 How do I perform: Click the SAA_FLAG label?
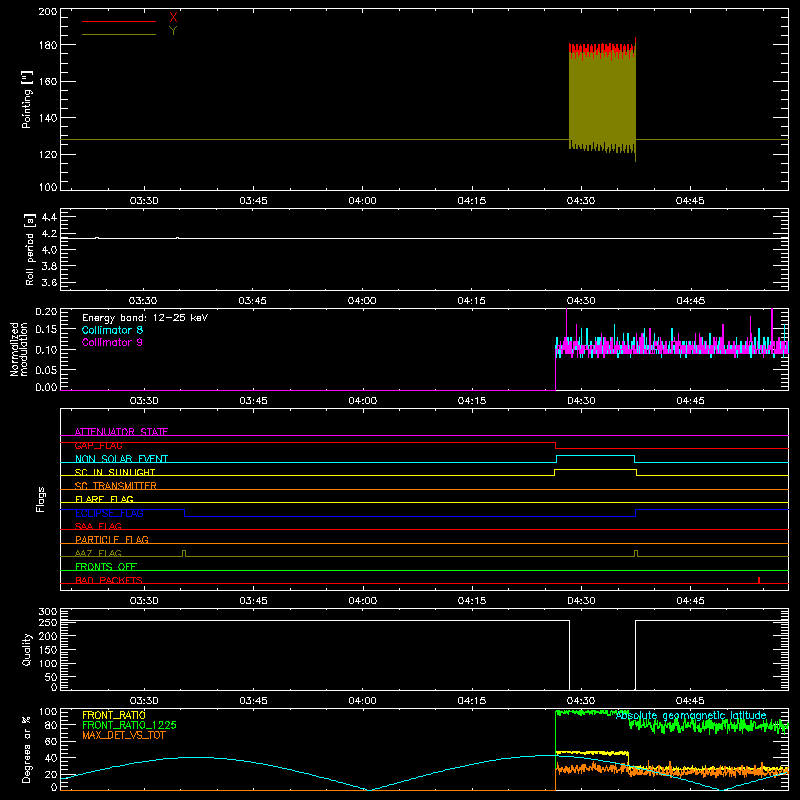(x=98, y=526)
